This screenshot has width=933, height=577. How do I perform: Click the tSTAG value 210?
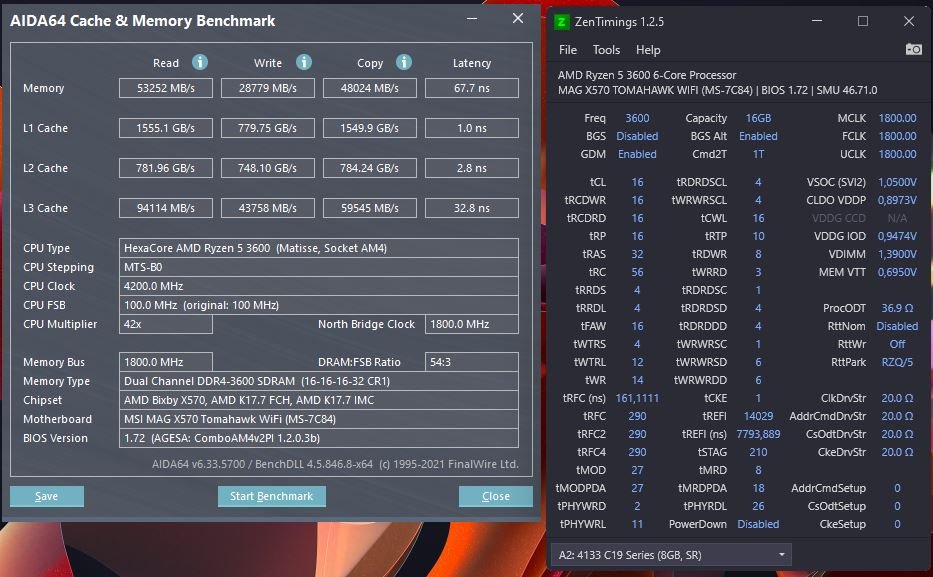point(758,452)
